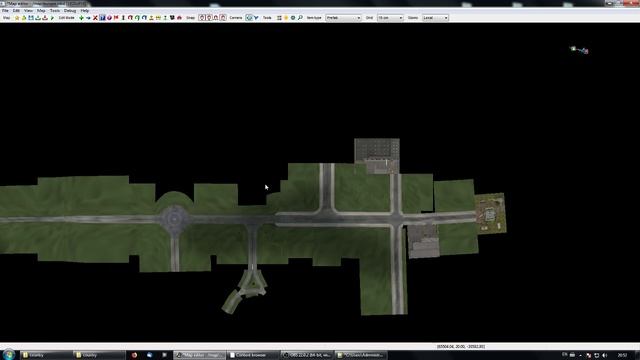The width and height of the screenshot is (640, 360).
Task: Open the Edit menu
Action: point(16,11)
